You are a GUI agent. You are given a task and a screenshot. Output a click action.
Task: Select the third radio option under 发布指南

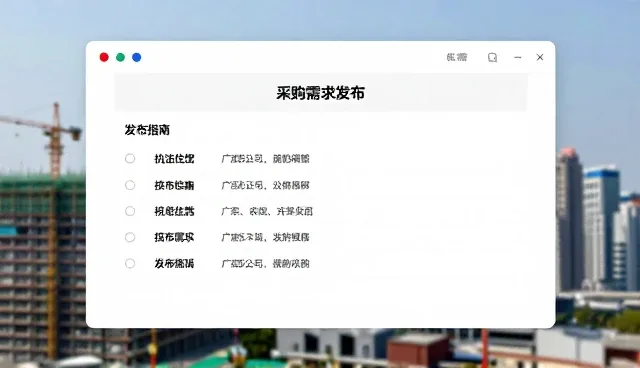click(x=130, y=211)
